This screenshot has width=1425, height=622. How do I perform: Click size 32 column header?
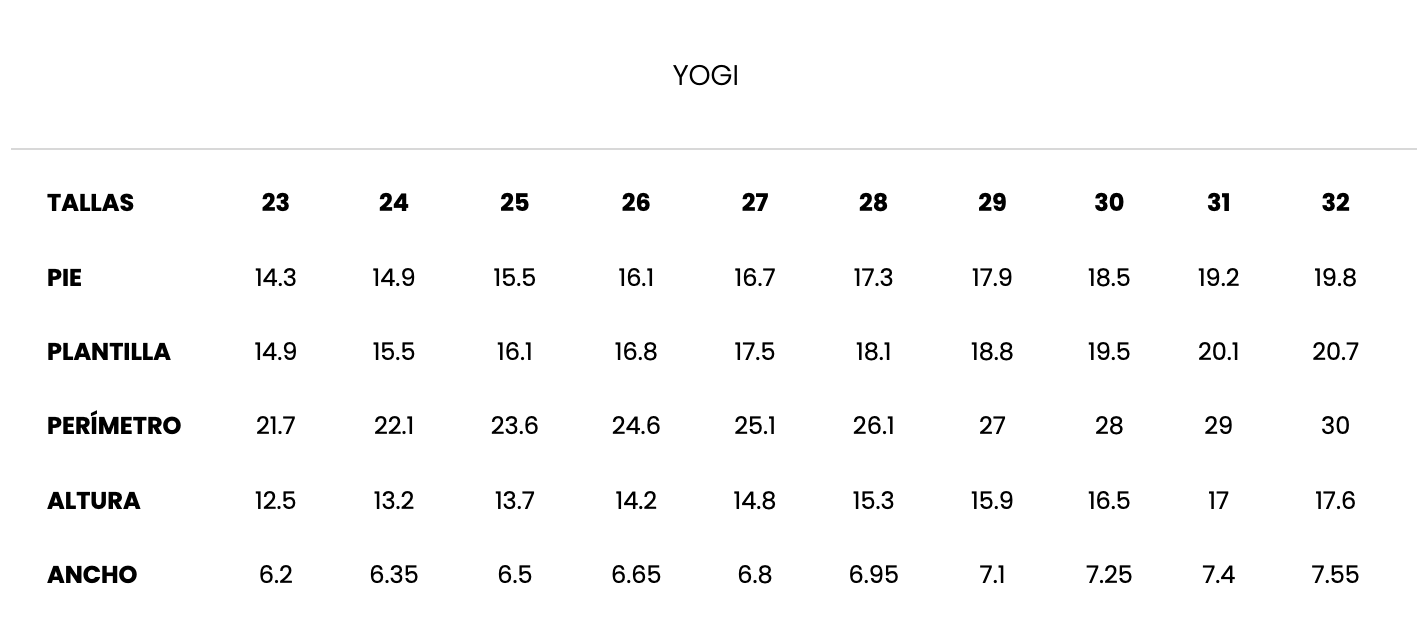(x=1335, y=203)
